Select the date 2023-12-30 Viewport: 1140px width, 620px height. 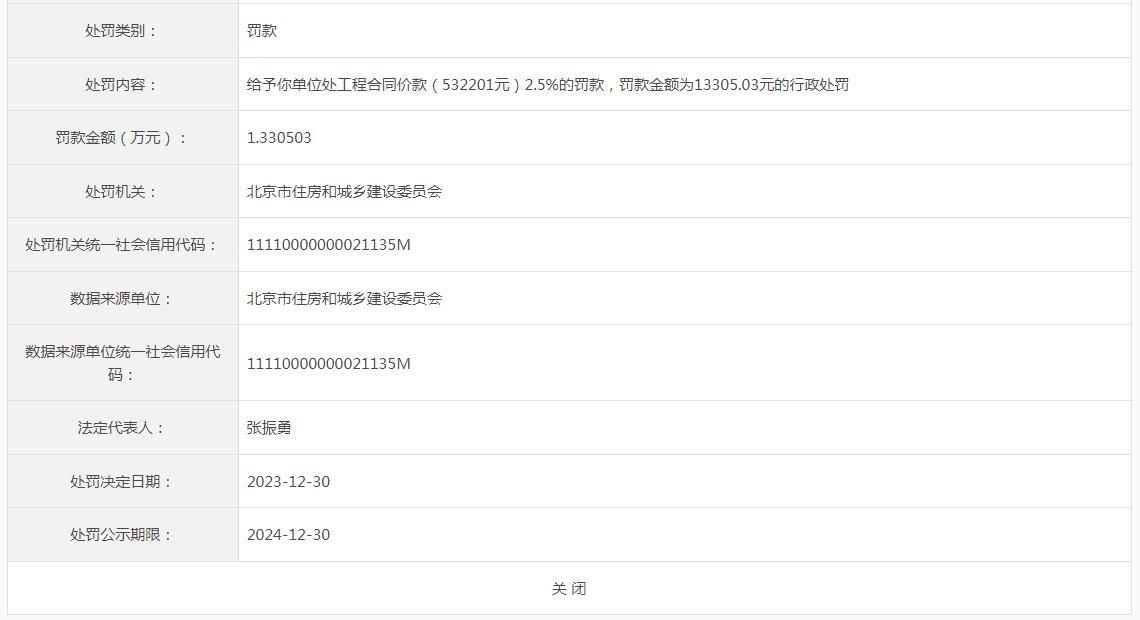click(289, 481)
